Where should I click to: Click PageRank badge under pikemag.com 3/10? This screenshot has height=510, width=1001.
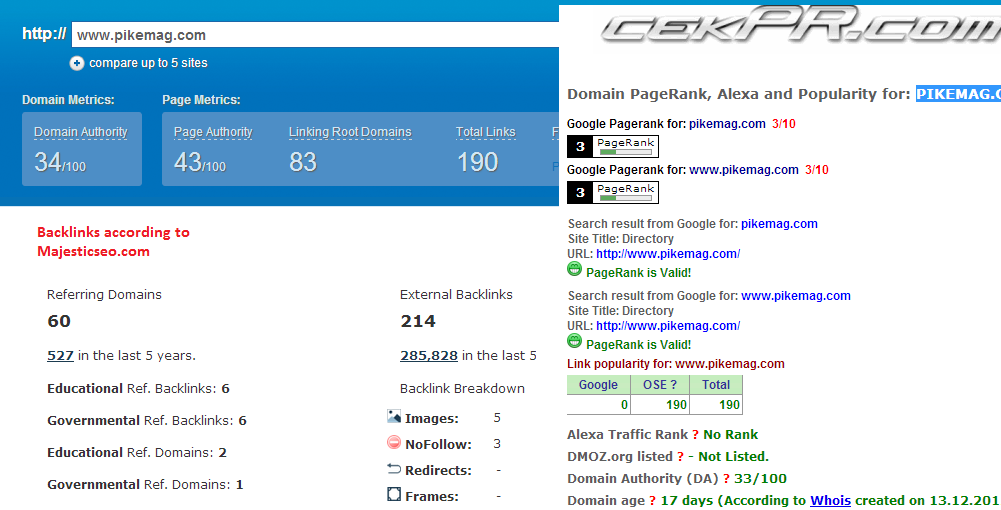click(613, 146)
